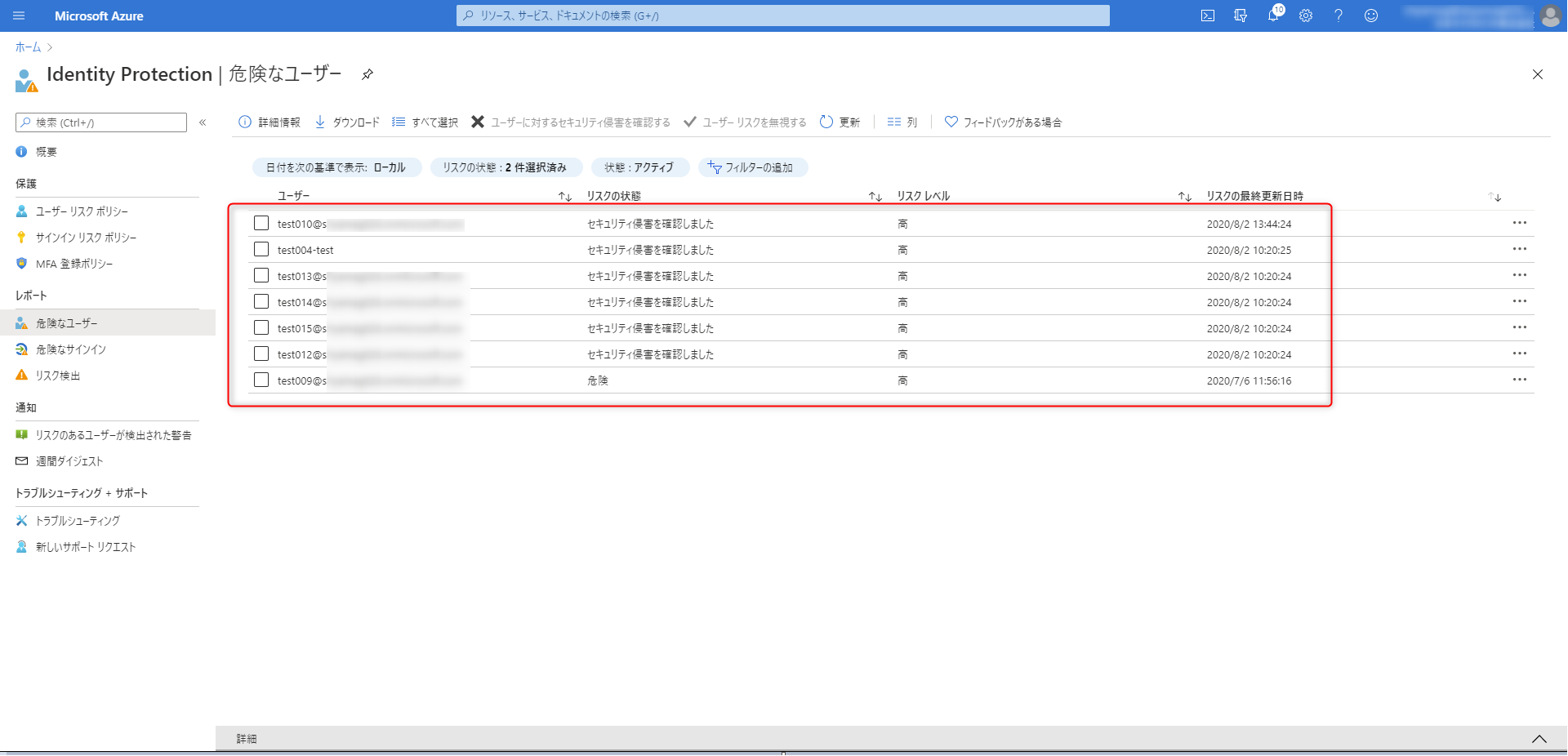Open トラブルシューティング page
The image size is (1568, 756).
click(x=78, y=521)
